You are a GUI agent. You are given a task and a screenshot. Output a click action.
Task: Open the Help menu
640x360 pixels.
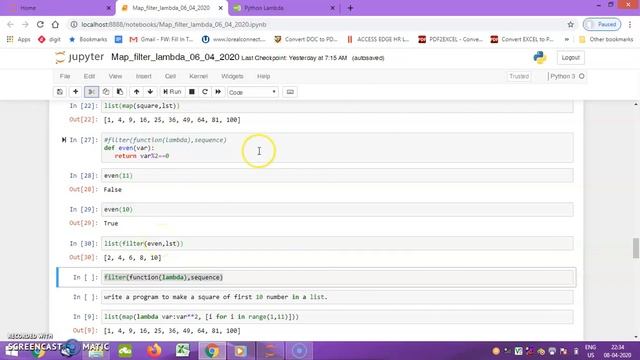click(x=263, y=76)
